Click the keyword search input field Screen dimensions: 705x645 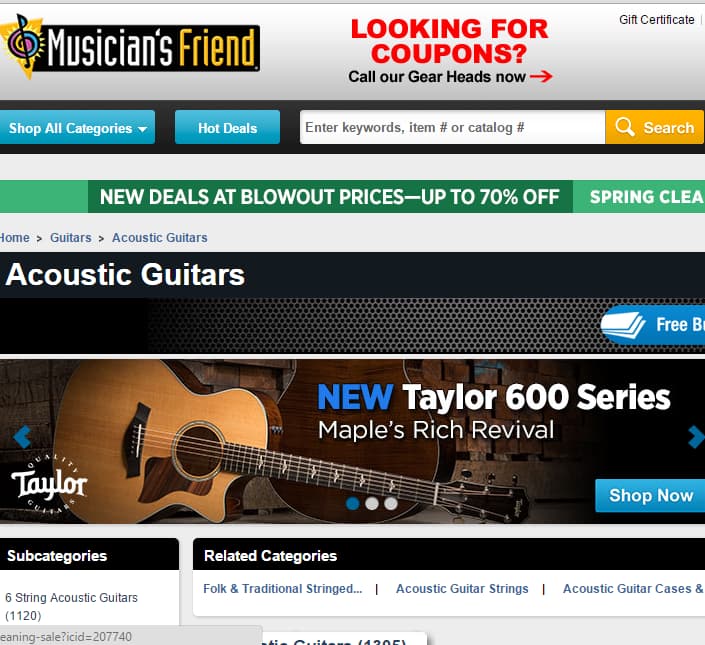[x=452, y=127]
